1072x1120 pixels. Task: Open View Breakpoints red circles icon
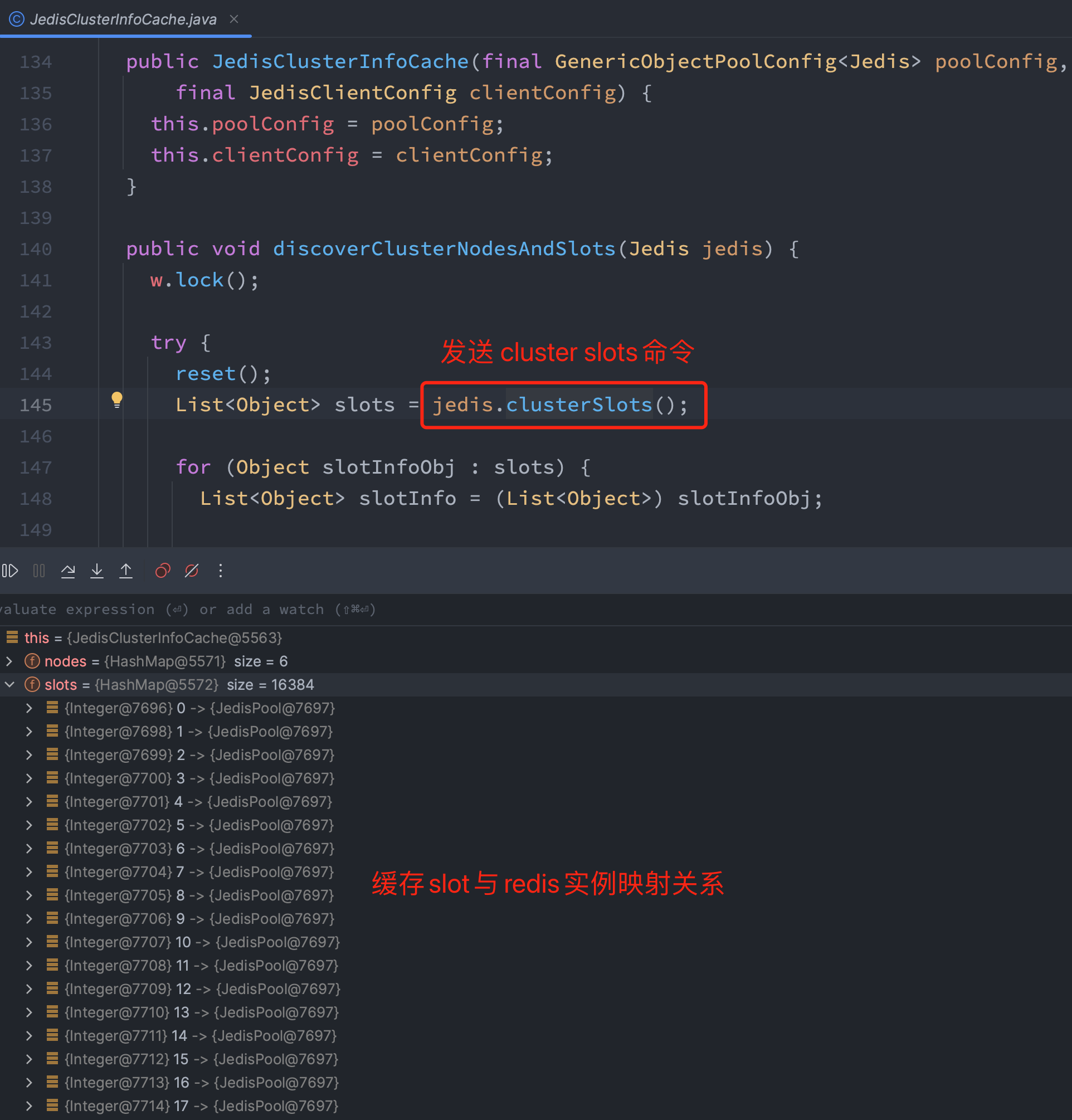(x=163, y=571)
